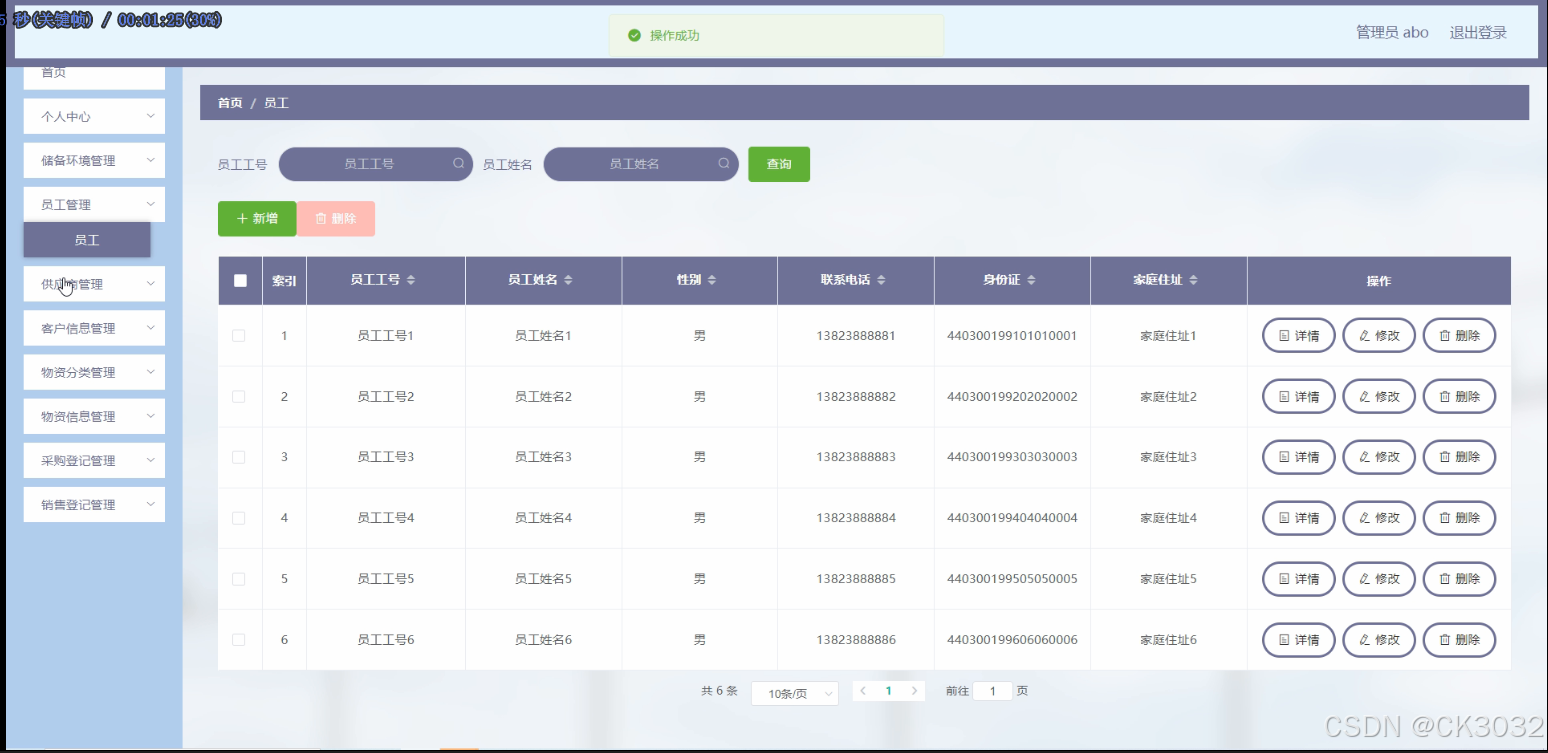
Task: Click the magnifier icon in 员工工号 search box
Action: click(458, 164)
